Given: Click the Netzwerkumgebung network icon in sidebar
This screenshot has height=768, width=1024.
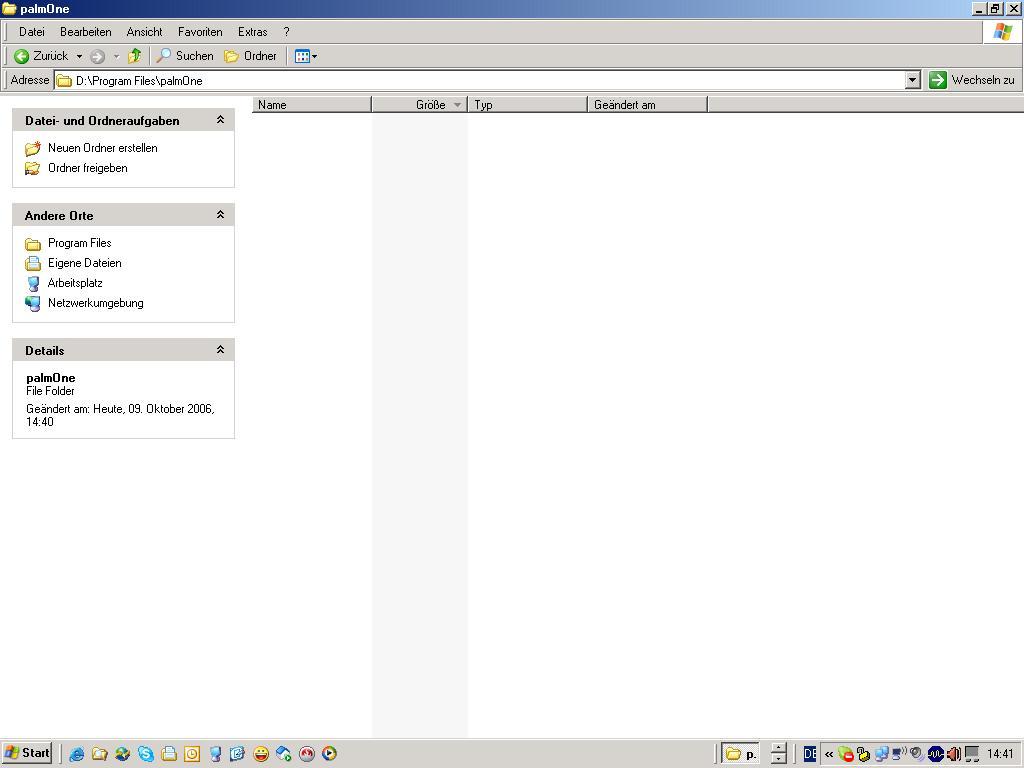Looking at the screenshot, I should (33, 304).
